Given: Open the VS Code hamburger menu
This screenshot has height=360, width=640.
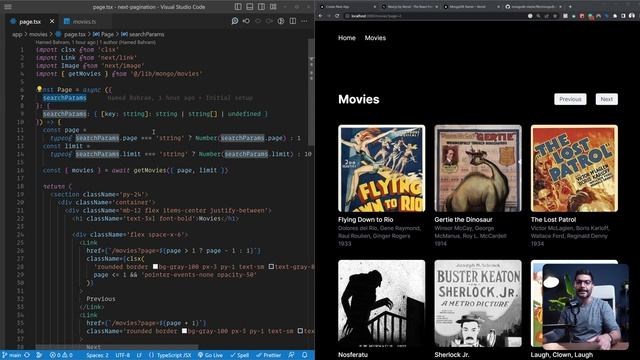Looking at the screenshot, I should click(8, 7).
